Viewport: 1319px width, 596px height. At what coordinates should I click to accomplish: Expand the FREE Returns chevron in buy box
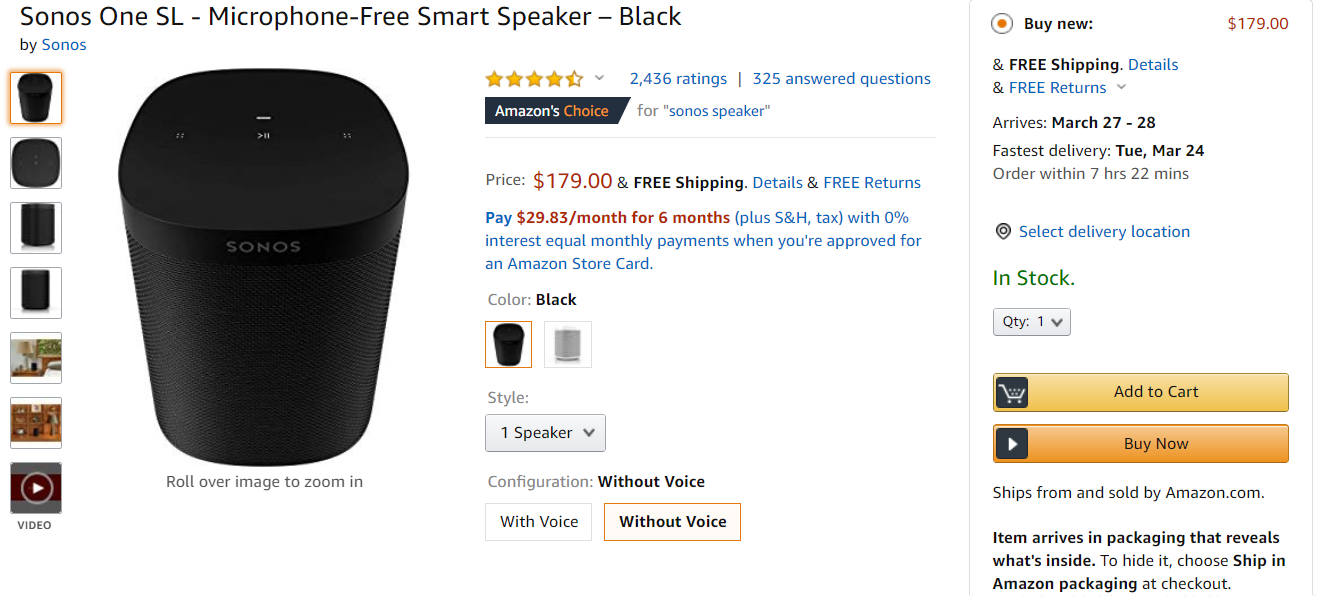[1121, 88]
